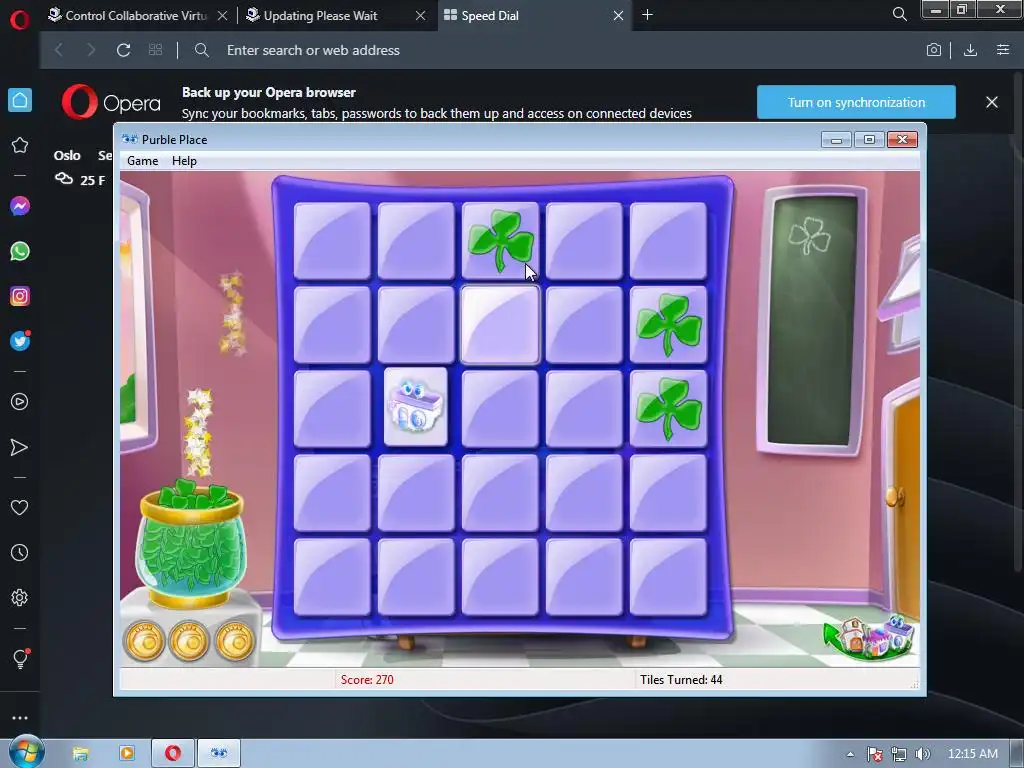Screen dimensions: 1024x768
Task: Open the heart Pinboards icon in sidebar
Action: coord(20,507)
